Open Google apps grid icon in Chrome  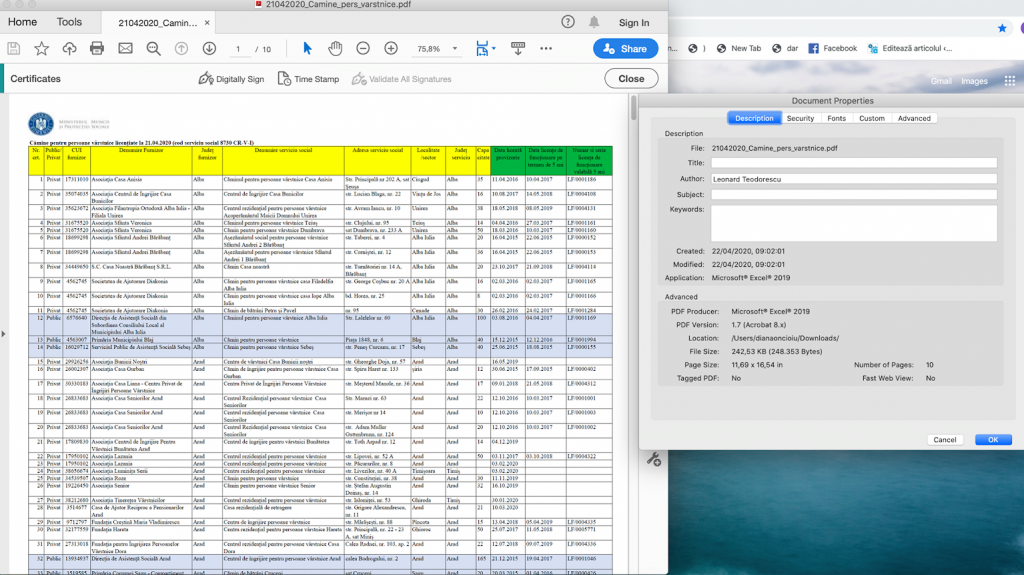coord(1010,81)
